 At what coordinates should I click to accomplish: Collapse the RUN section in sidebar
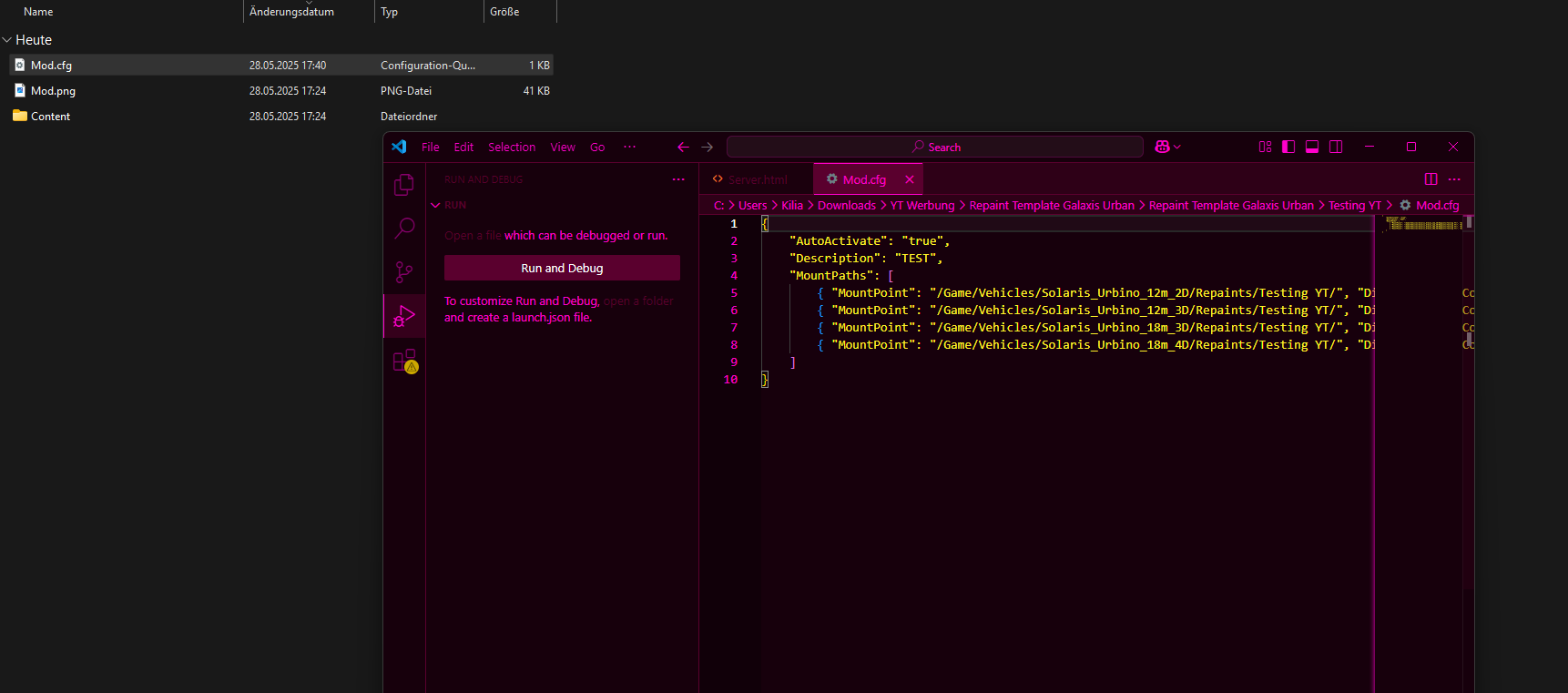pos(436,206)
